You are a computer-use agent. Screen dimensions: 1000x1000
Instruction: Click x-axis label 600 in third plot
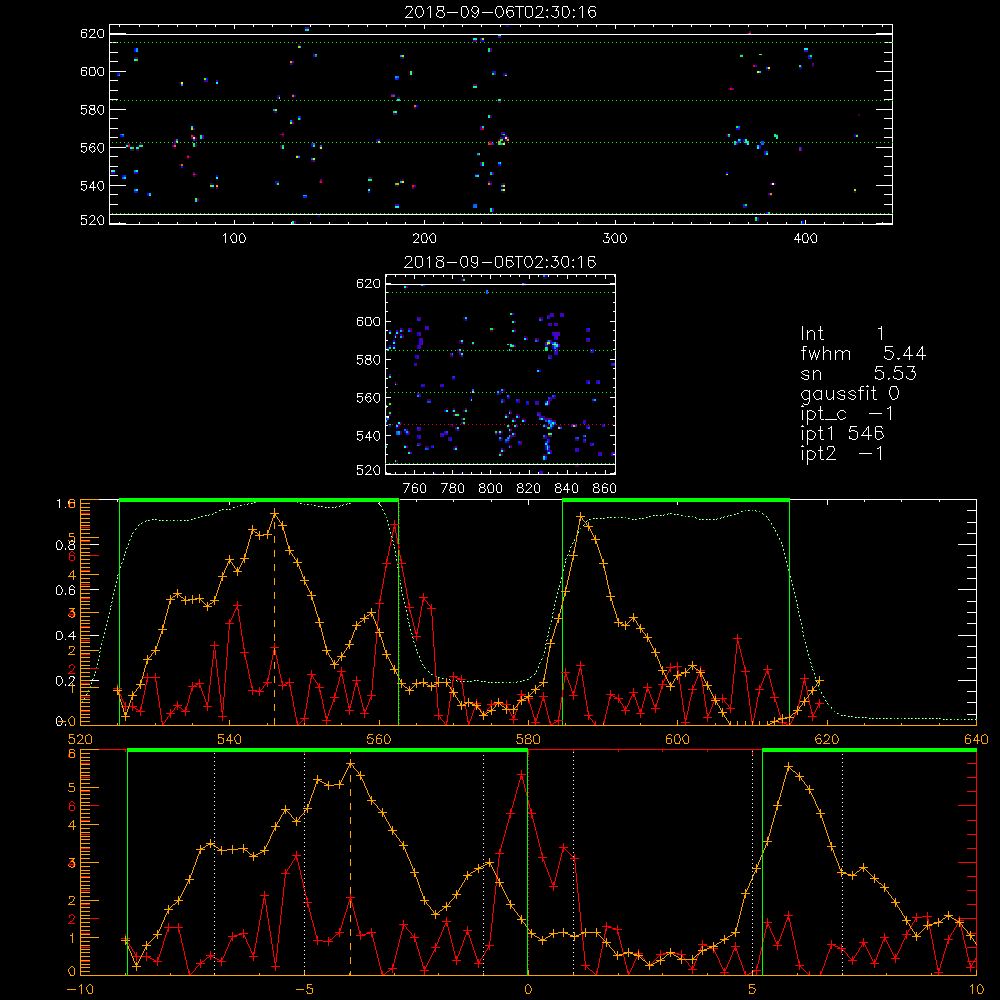677,739
